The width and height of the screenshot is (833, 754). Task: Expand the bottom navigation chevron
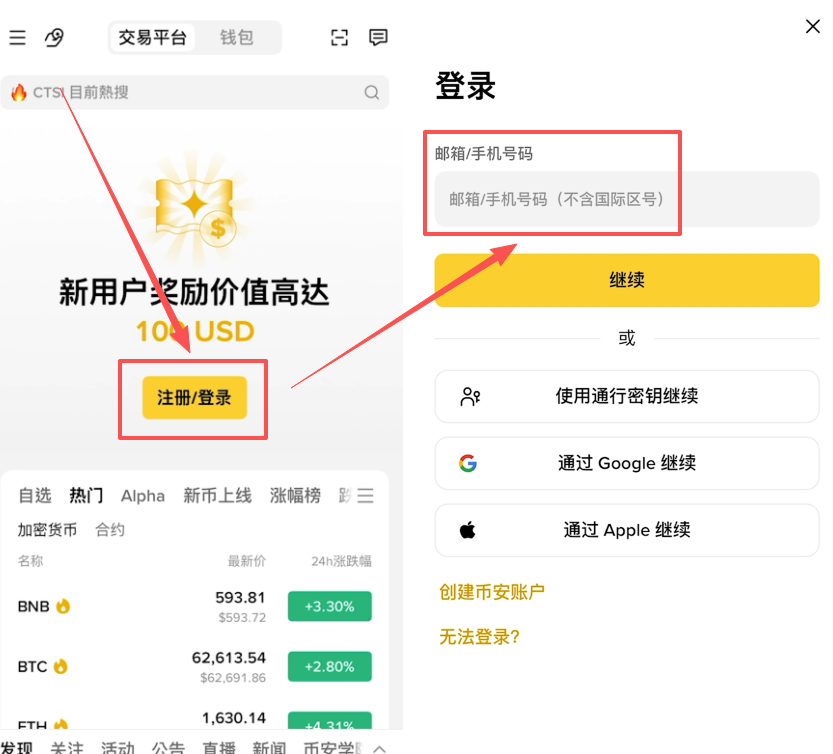coord(379,748)
